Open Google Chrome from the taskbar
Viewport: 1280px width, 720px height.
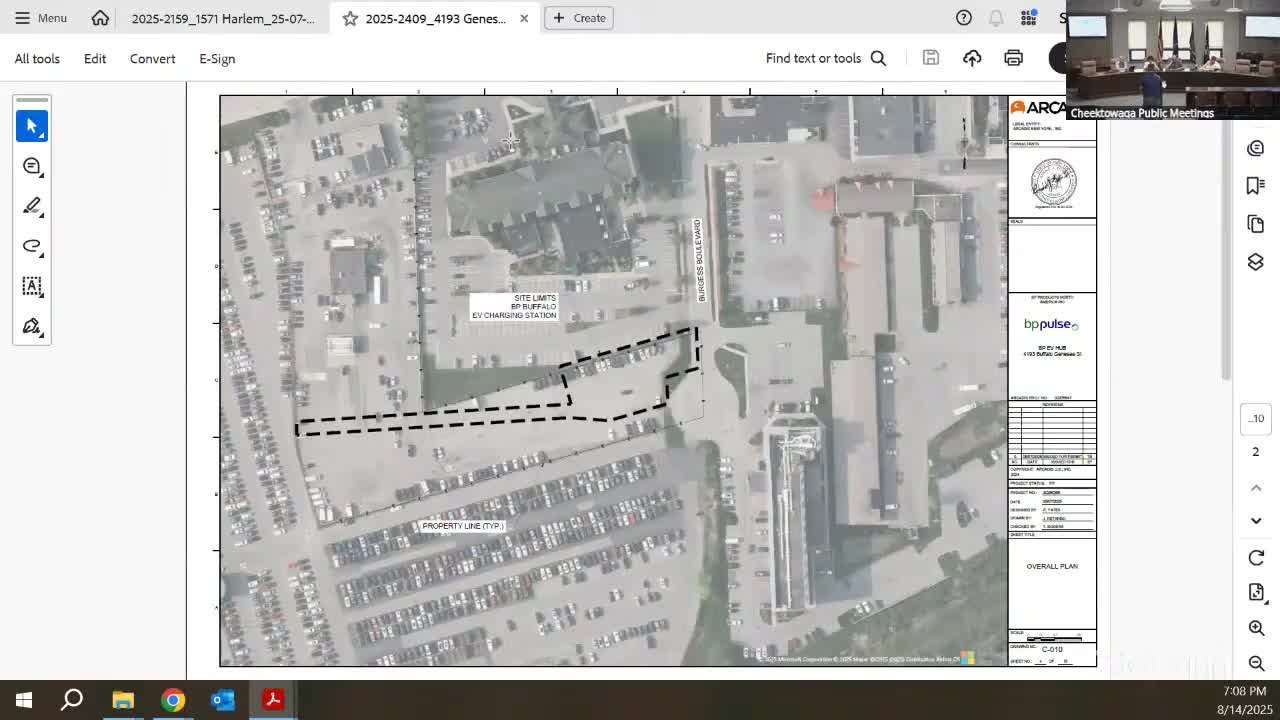(173, 700)
